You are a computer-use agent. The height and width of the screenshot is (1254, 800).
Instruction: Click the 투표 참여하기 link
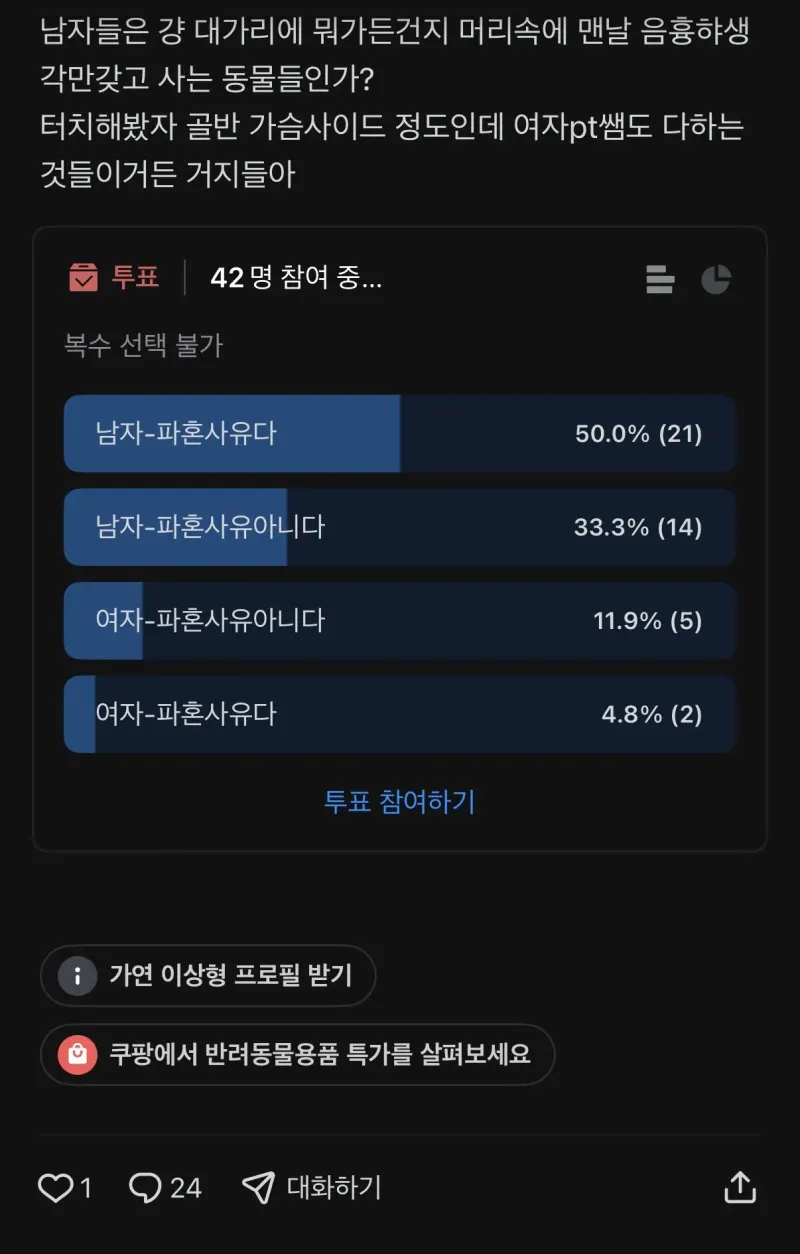tap(400, 801)
